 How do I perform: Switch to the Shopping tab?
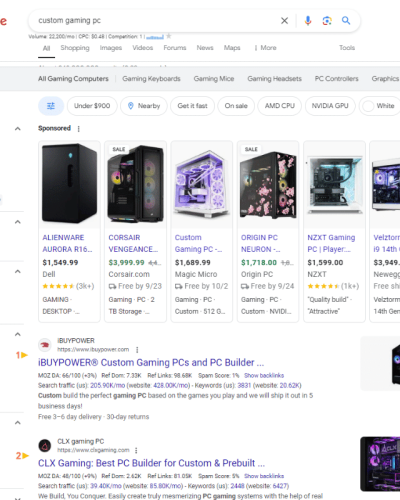click(75, 48)
